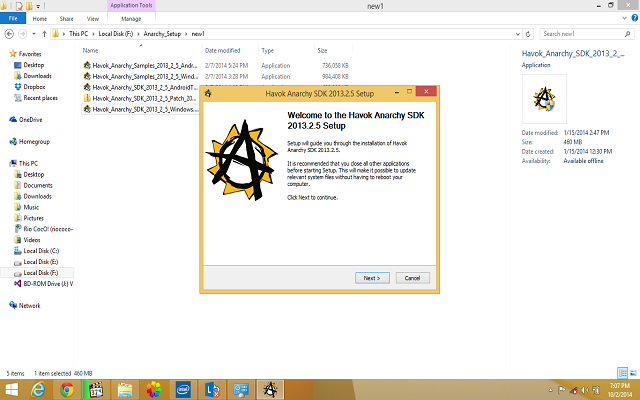Sort by Date modified column

click(x=222, y=51)
